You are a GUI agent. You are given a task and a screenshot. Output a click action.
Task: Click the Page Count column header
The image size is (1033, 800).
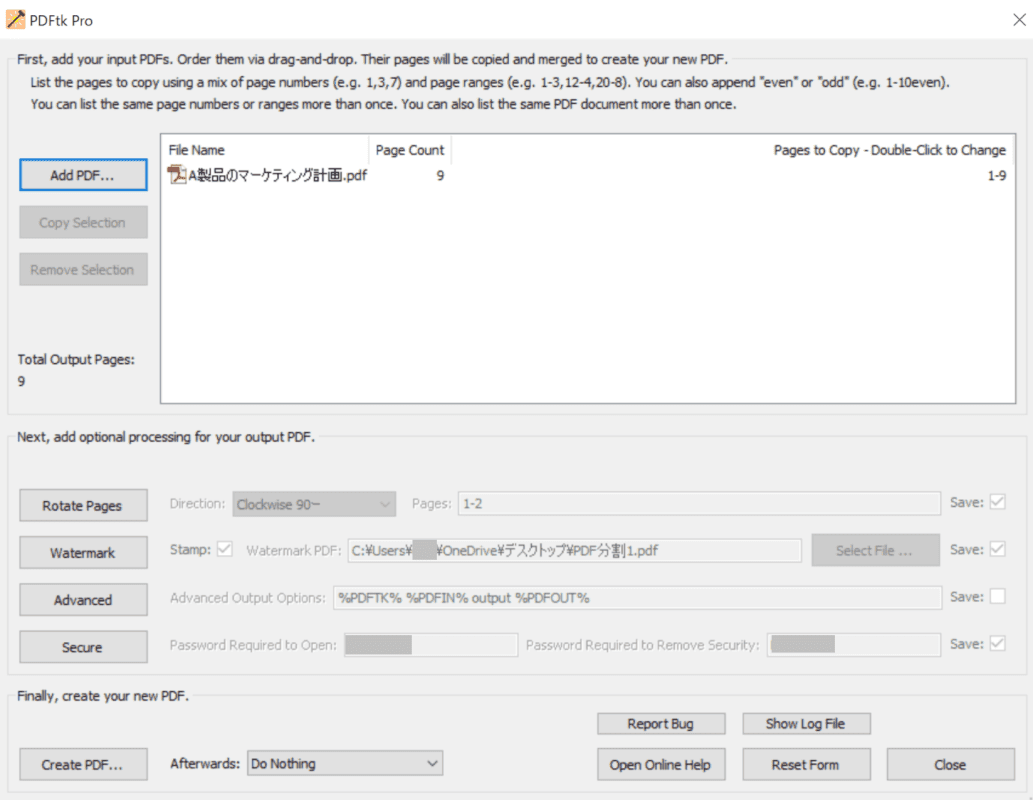click(410, 150)
